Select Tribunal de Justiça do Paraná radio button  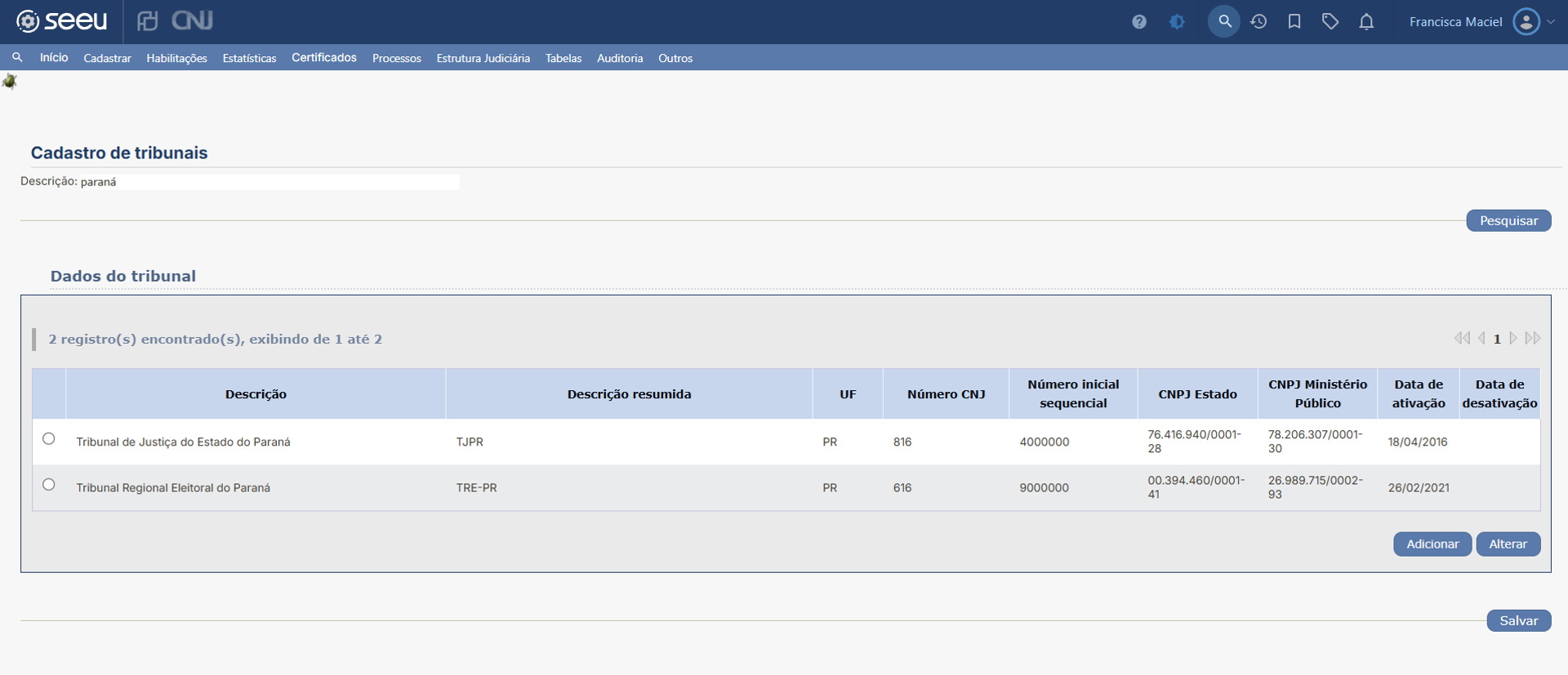tap(49, 438)
